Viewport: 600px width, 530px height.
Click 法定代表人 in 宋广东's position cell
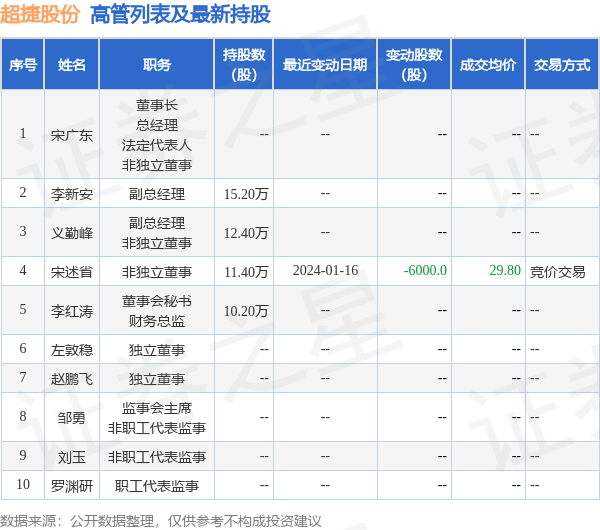pyautogui.click(x=157, y=145)
